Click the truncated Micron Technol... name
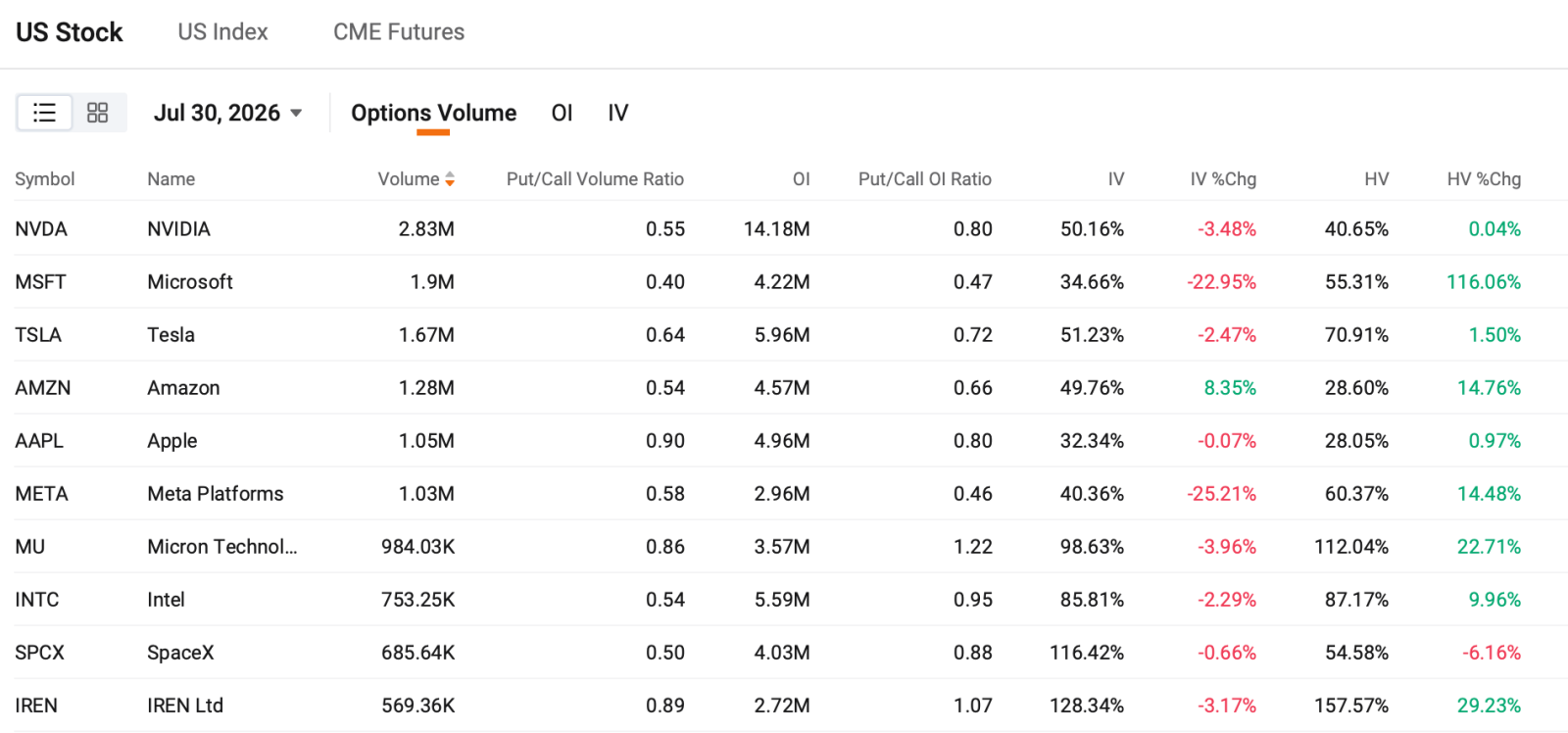1568x733 pixels. 222,547
